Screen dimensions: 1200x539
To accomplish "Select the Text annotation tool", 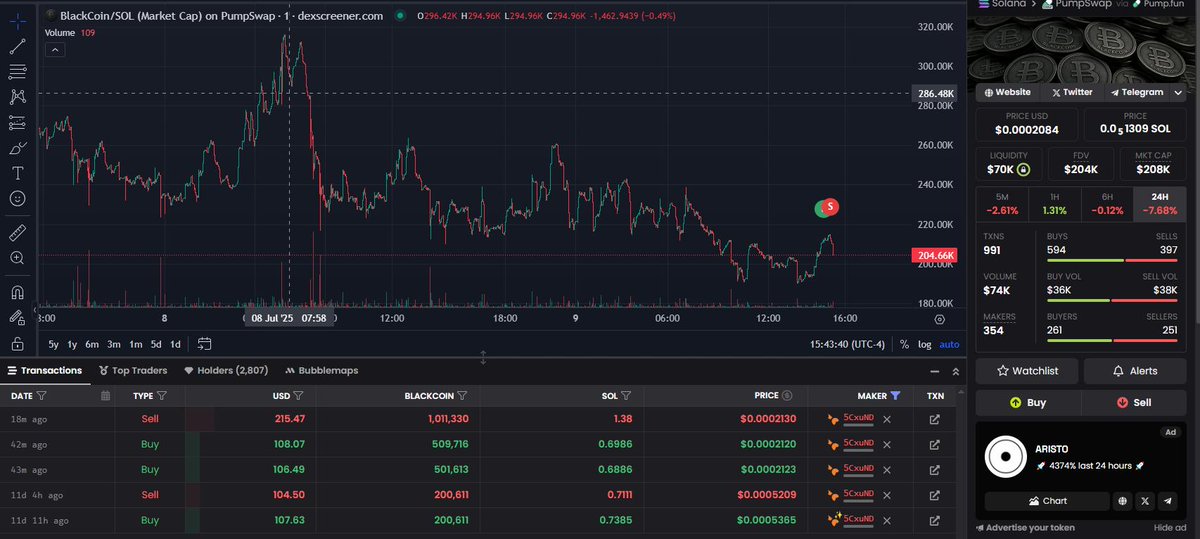I will point(17,173).
